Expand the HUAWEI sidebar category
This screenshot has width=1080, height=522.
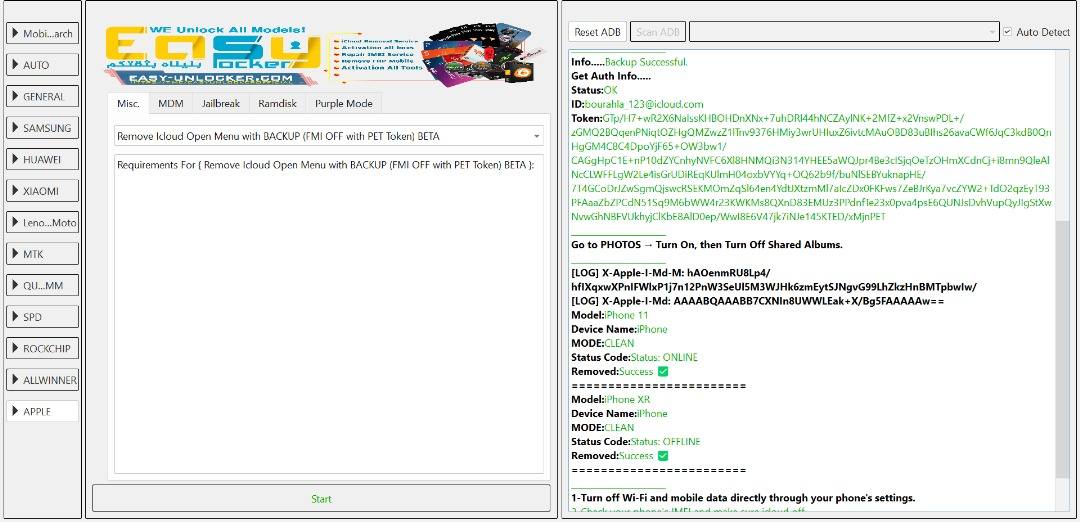(43, 159)
